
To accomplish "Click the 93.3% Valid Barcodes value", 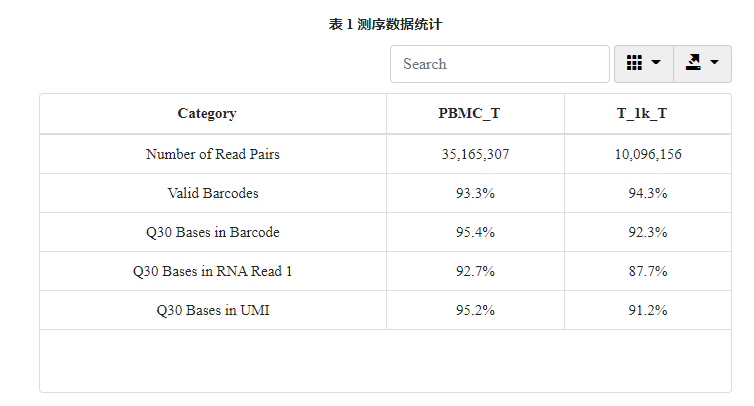I will 475,193.
